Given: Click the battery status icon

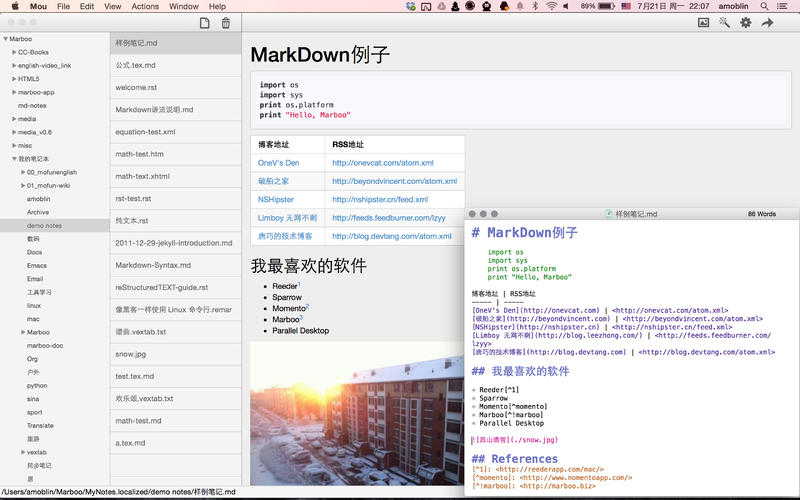Looking at the screenshot, I should [606, 6].
